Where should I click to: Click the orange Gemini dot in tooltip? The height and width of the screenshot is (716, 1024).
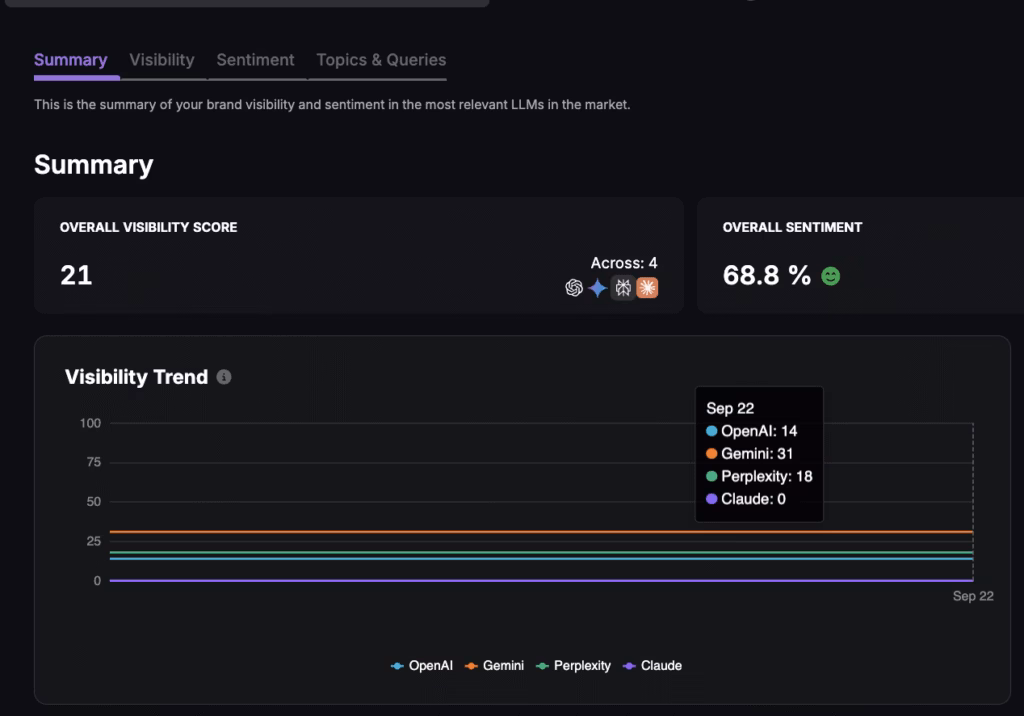[x=712, y=454]
